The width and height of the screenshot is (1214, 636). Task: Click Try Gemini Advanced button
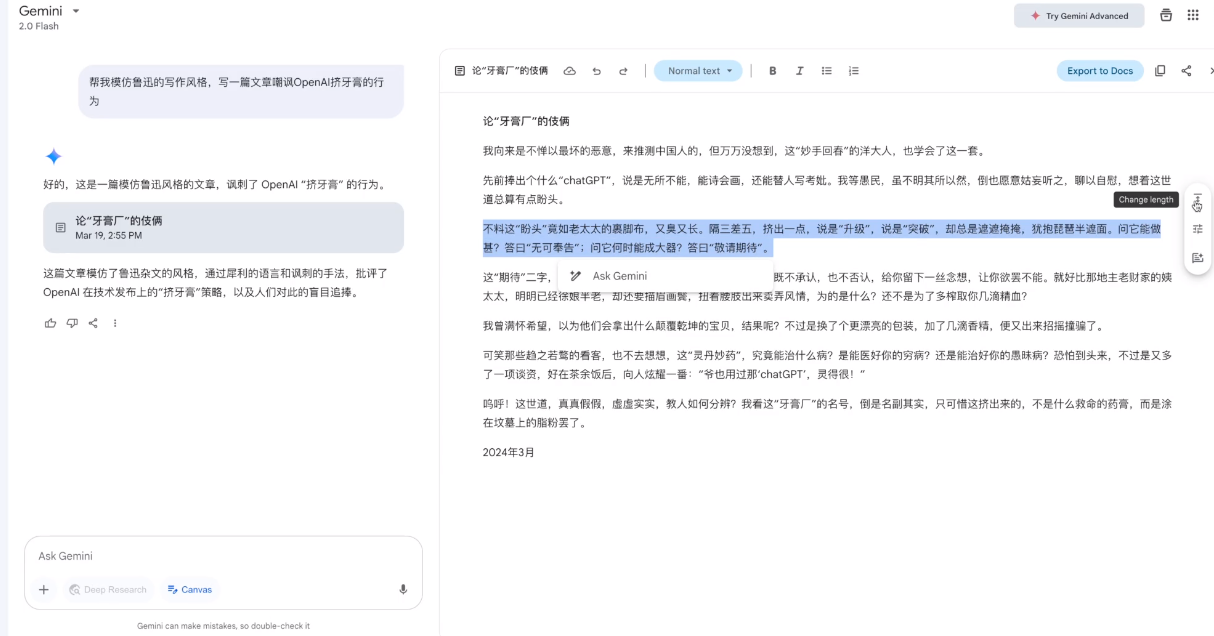tap(1079, 16)
